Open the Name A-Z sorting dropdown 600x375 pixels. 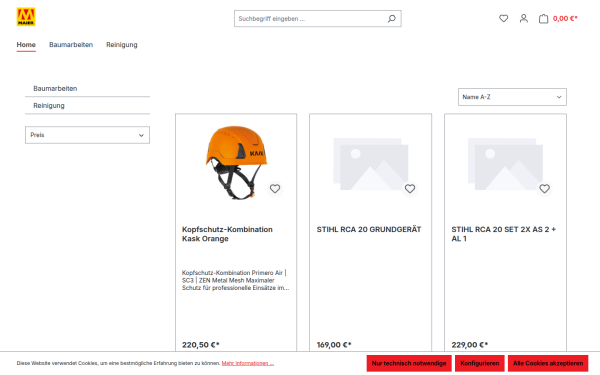[x=512, y=97]
